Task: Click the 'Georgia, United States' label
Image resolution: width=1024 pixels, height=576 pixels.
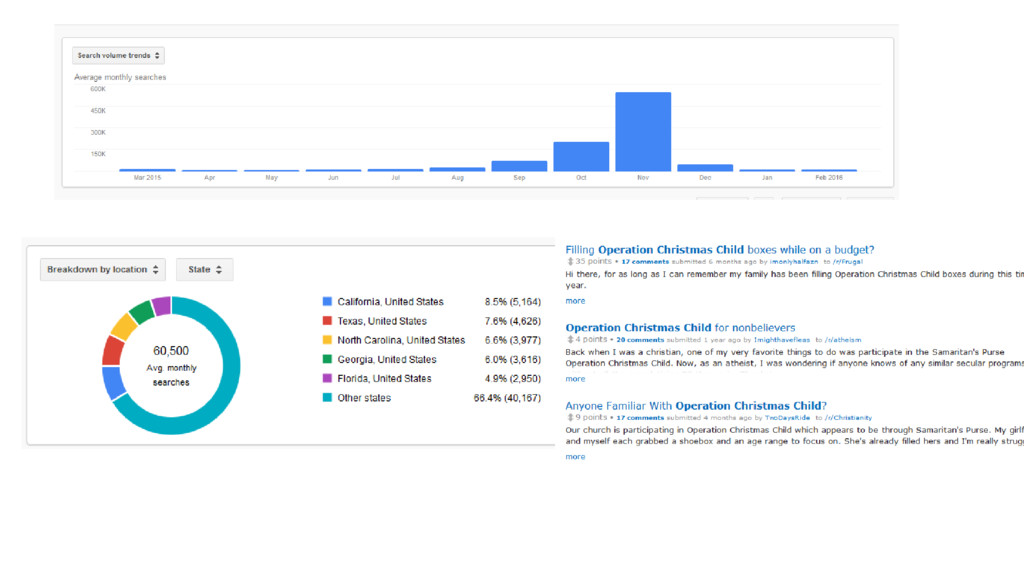Action: (x=387, y=359)
